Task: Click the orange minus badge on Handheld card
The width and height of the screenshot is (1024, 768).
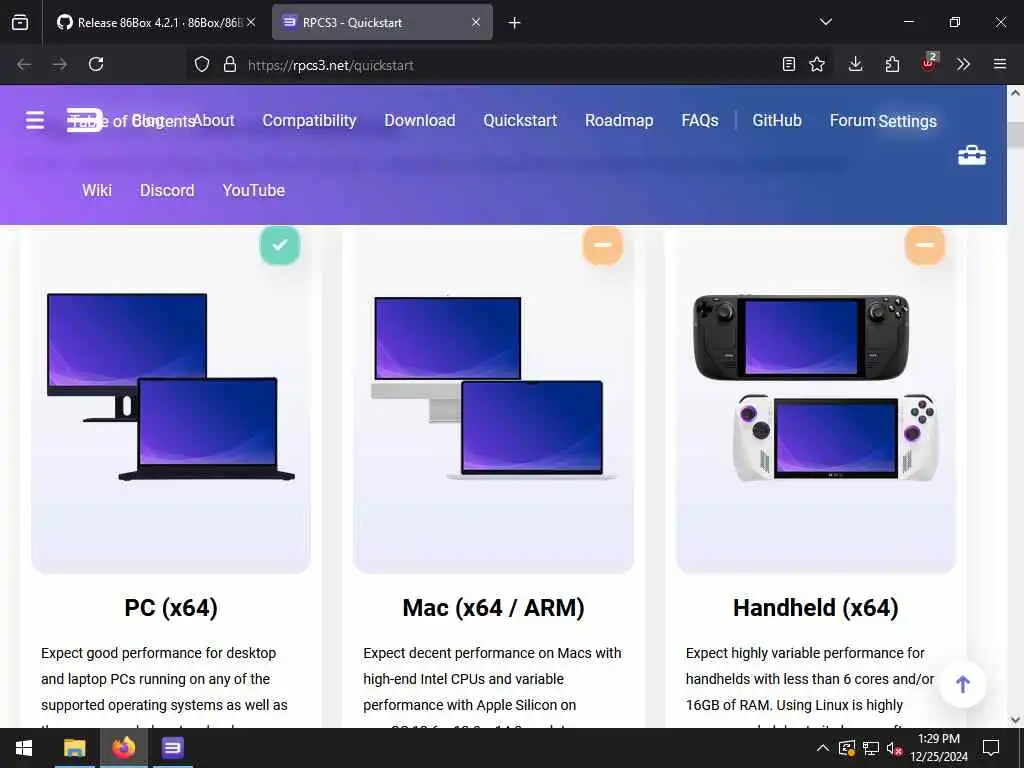Action: point(925,245)
